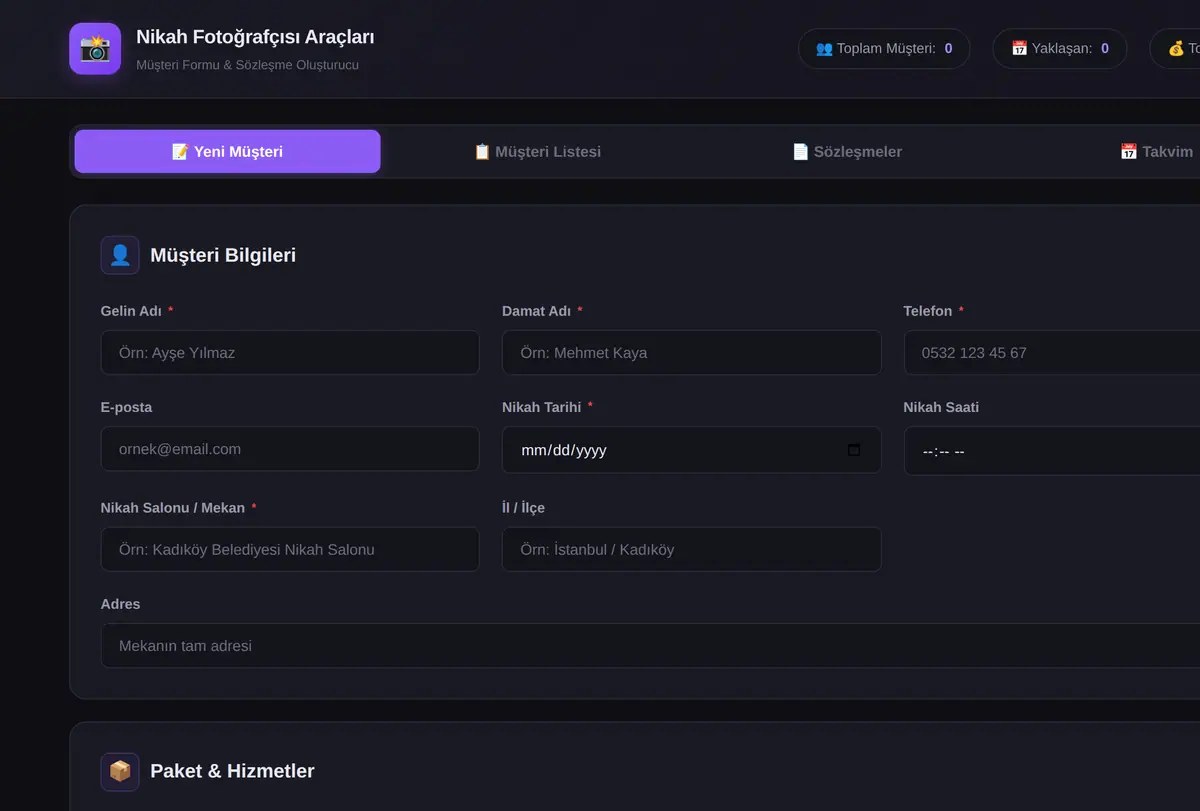Image resolution: width=1200 pixels, height=811 pixels.
Task: Click the money bag stat badge
Action: pos(1176,48)
